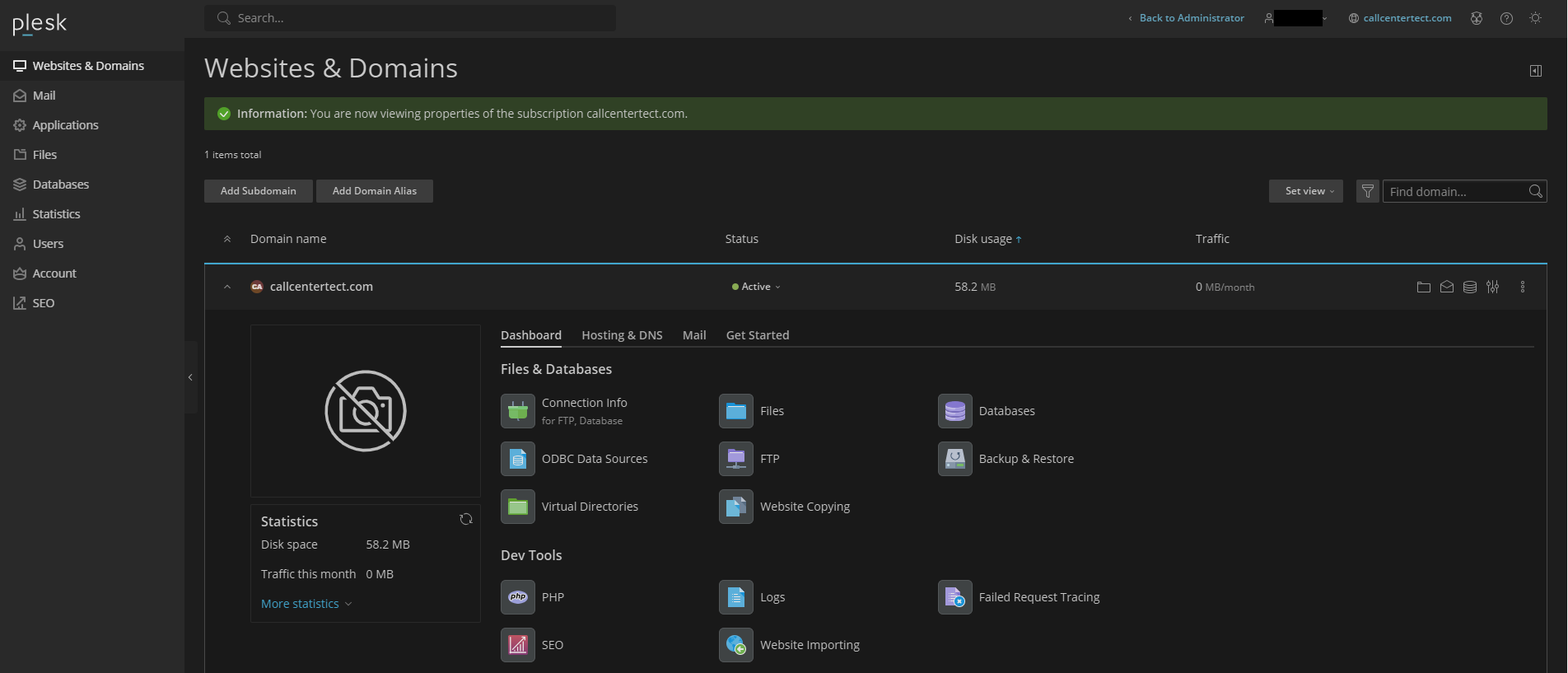Open Databases in the left sidebar
1568x673 pixels.
pos(60,185)
